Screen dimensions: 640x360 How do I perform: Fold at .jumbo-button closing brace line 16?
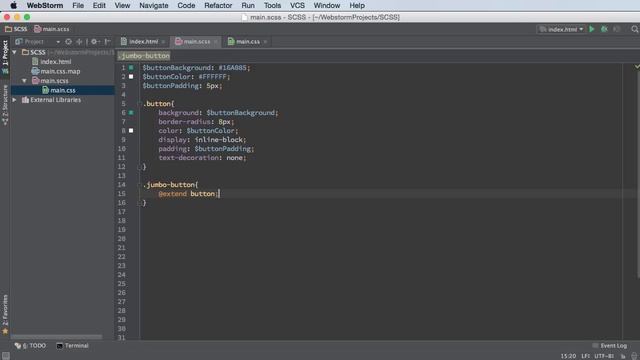140,202
